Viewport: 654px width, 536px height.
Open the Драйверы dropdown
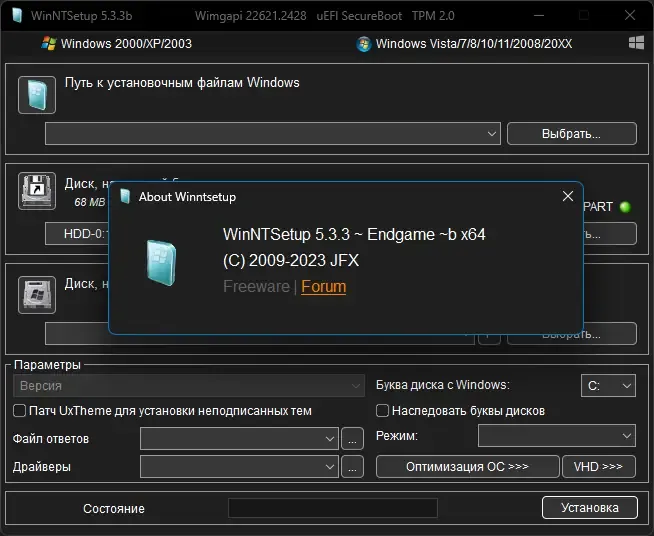239,466
